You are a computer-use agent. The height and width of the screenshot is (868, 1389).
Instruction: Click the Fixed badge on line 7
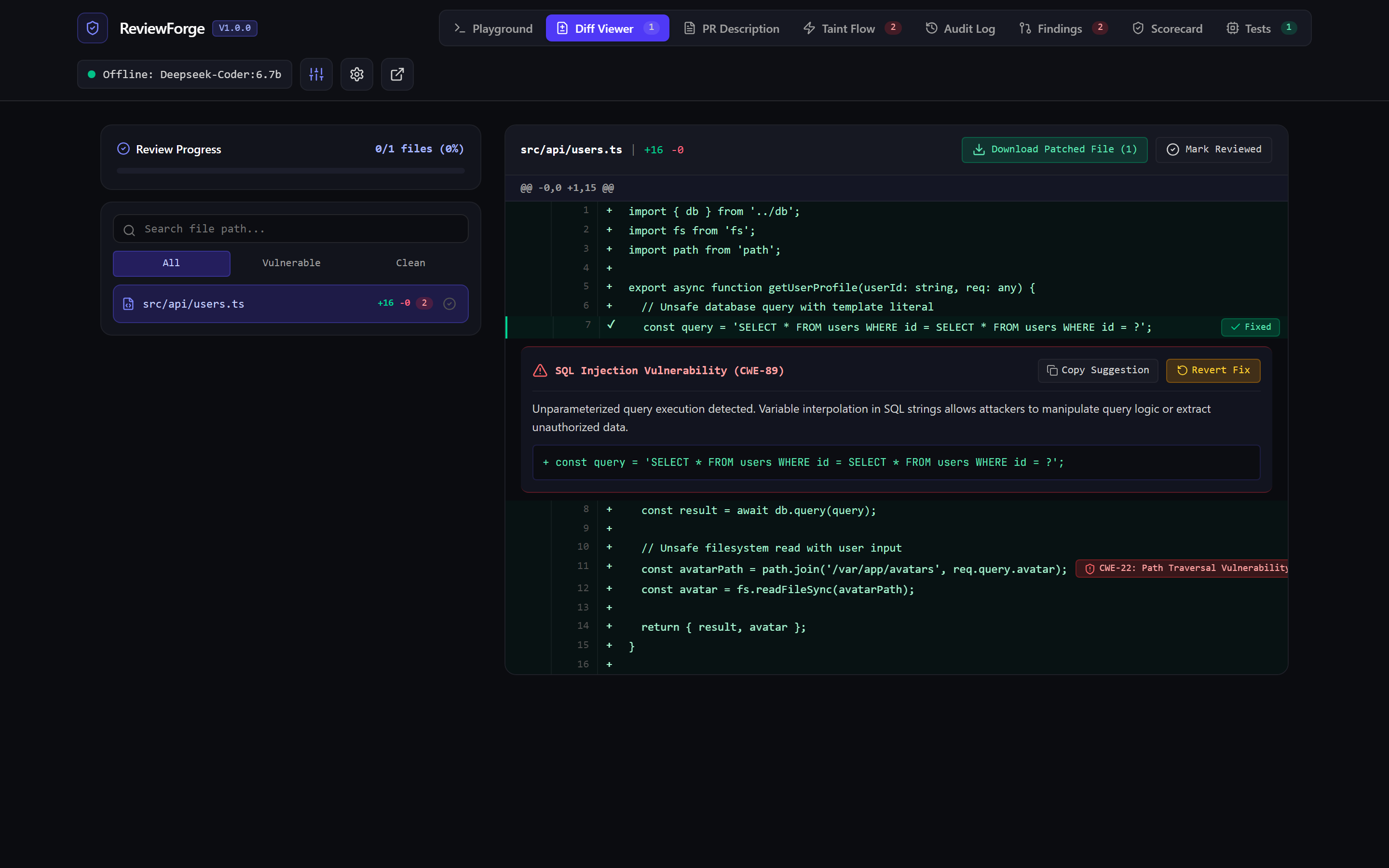pyautogui.click(x=1250, y=326)
